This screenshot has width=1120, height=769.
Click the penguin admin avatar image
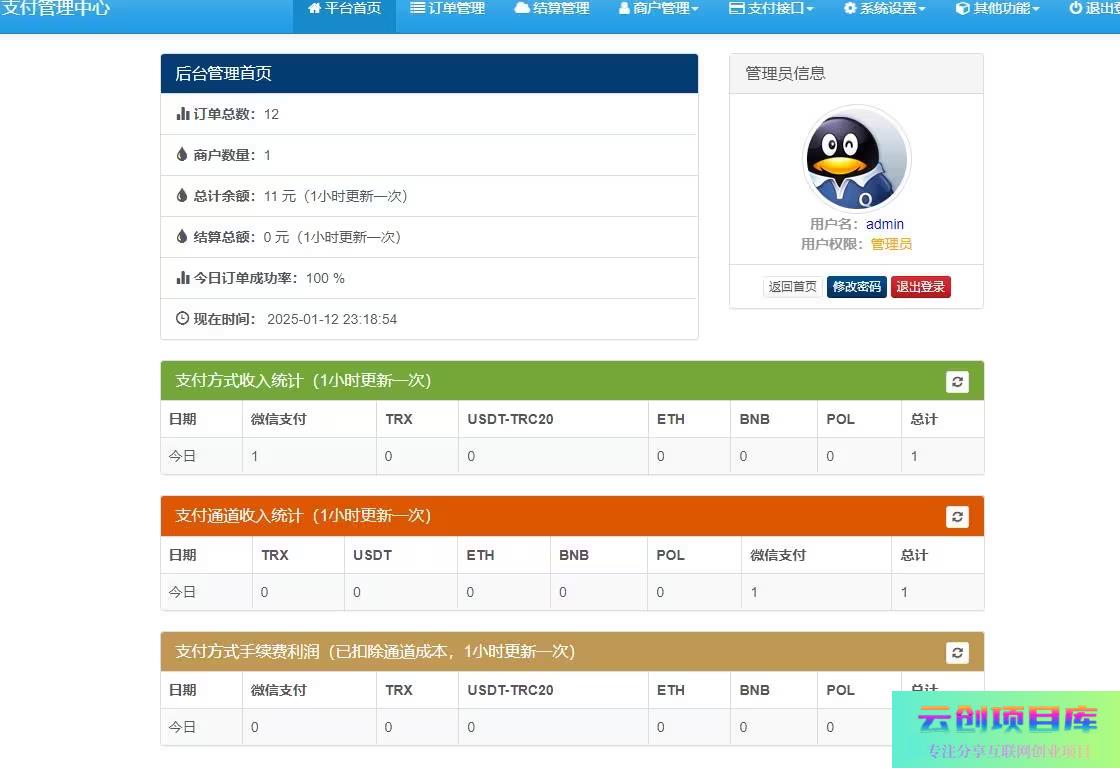tap(857, 159)
